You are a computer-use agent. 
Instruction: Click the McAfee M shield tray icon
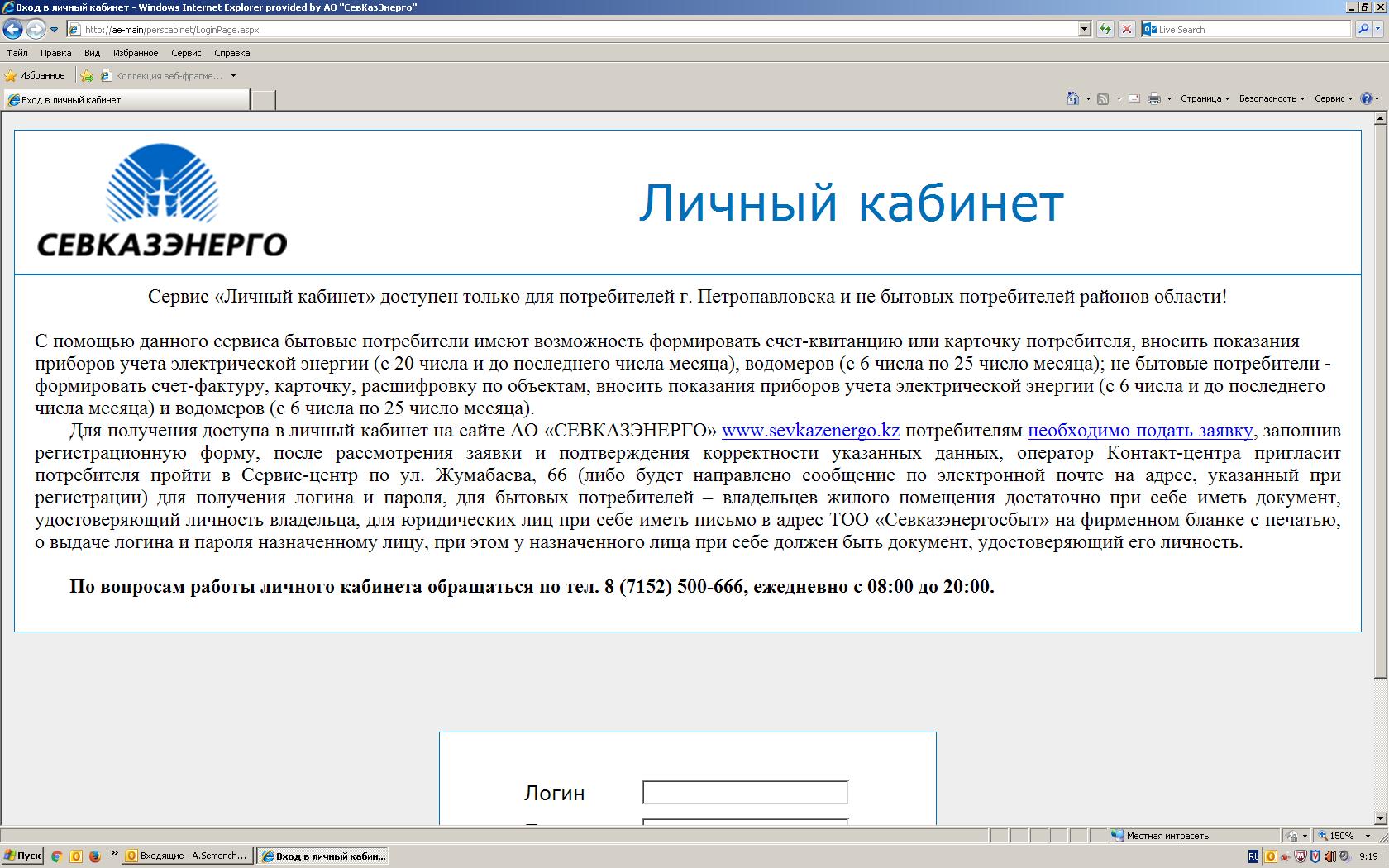(x=1300, y=856)
